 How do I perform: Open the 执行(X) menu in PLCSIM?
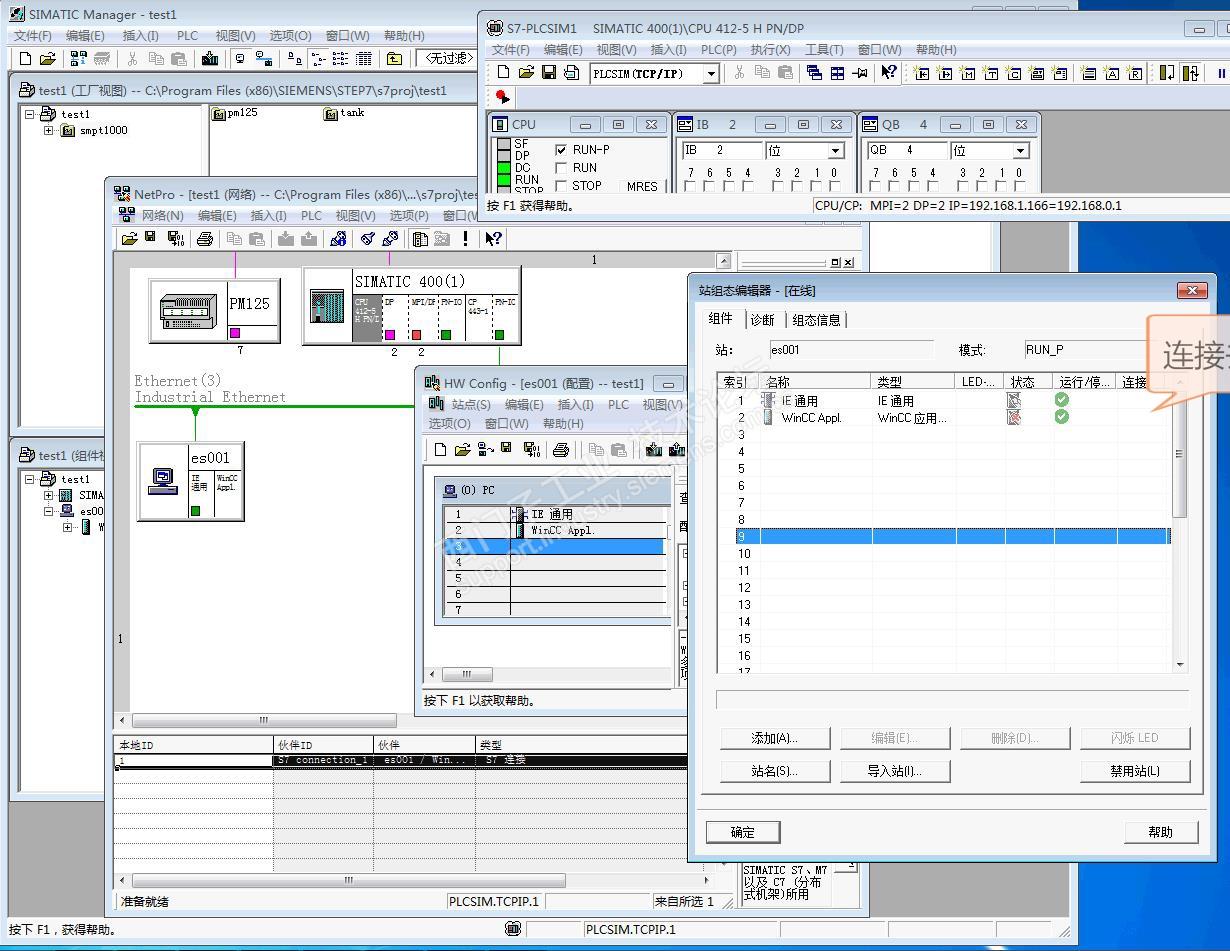[770, 49]
